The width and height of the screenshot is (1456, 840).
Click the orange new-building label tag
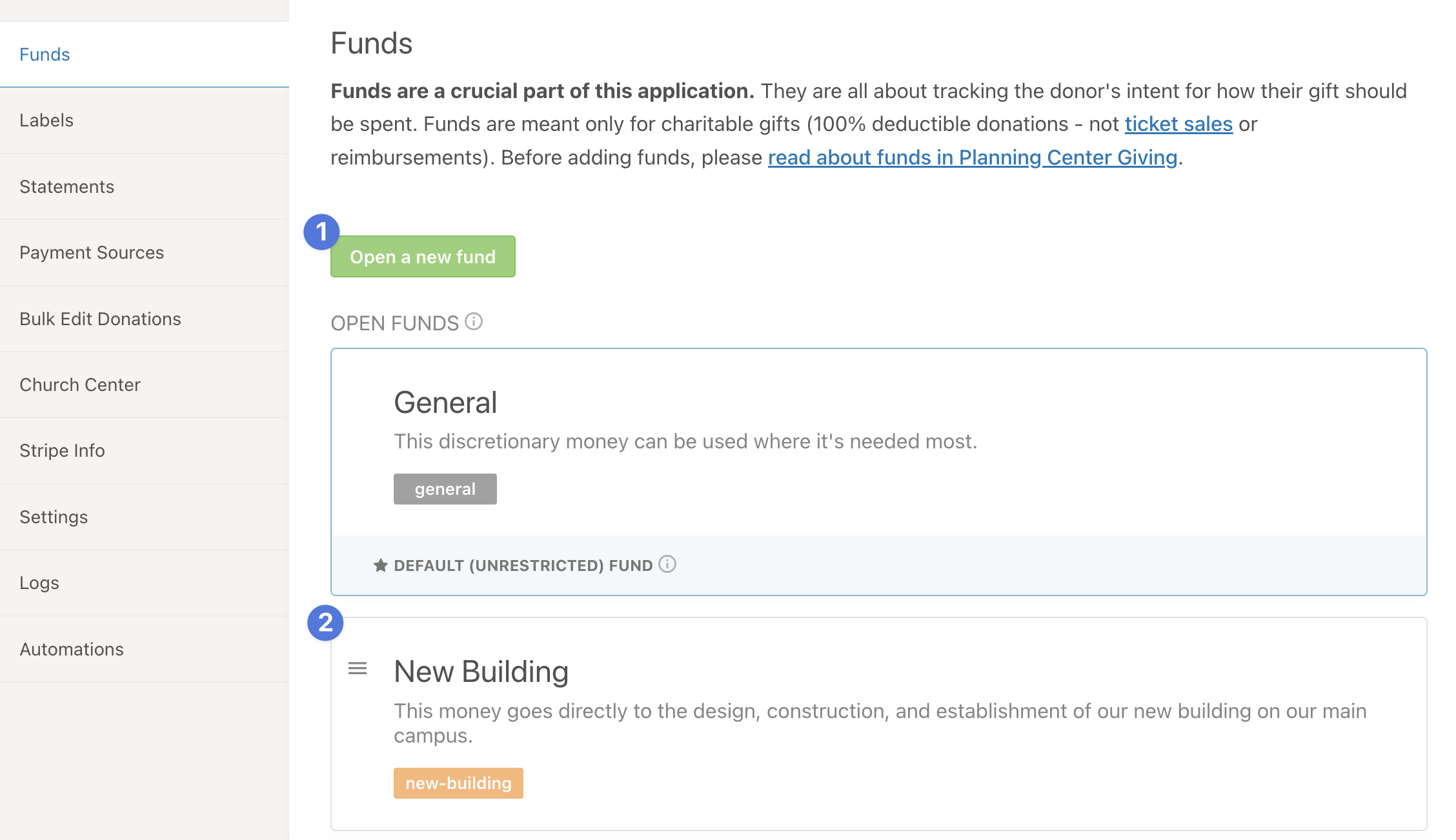tap(458, 783)
